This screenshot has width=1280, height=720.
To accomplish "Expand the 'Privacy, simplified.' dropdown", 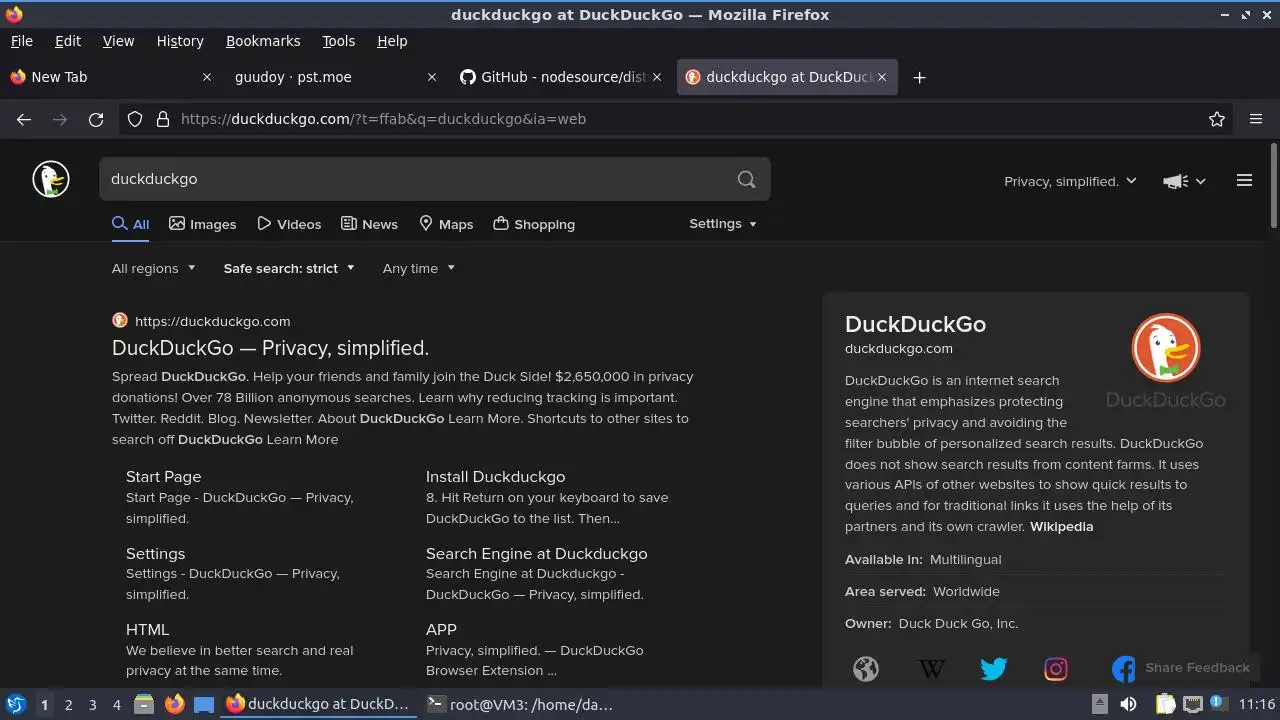I will [x=1070, y=181].
